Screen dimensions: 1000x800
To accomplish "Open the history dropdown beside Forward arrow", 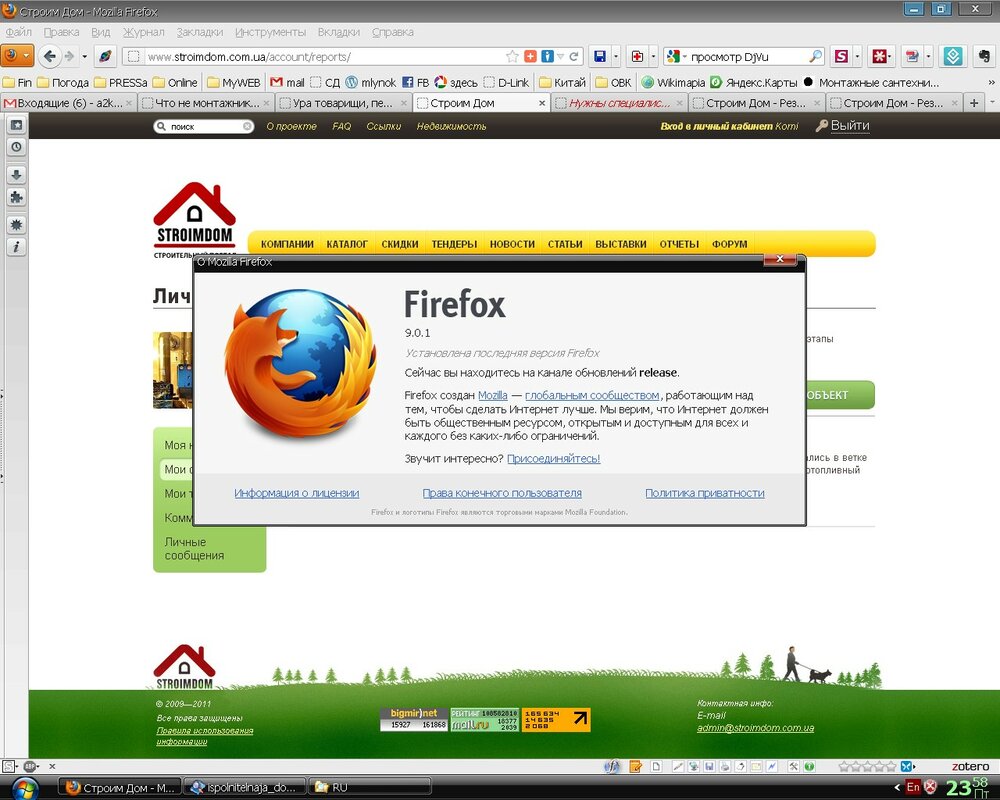I will point(84,57).
